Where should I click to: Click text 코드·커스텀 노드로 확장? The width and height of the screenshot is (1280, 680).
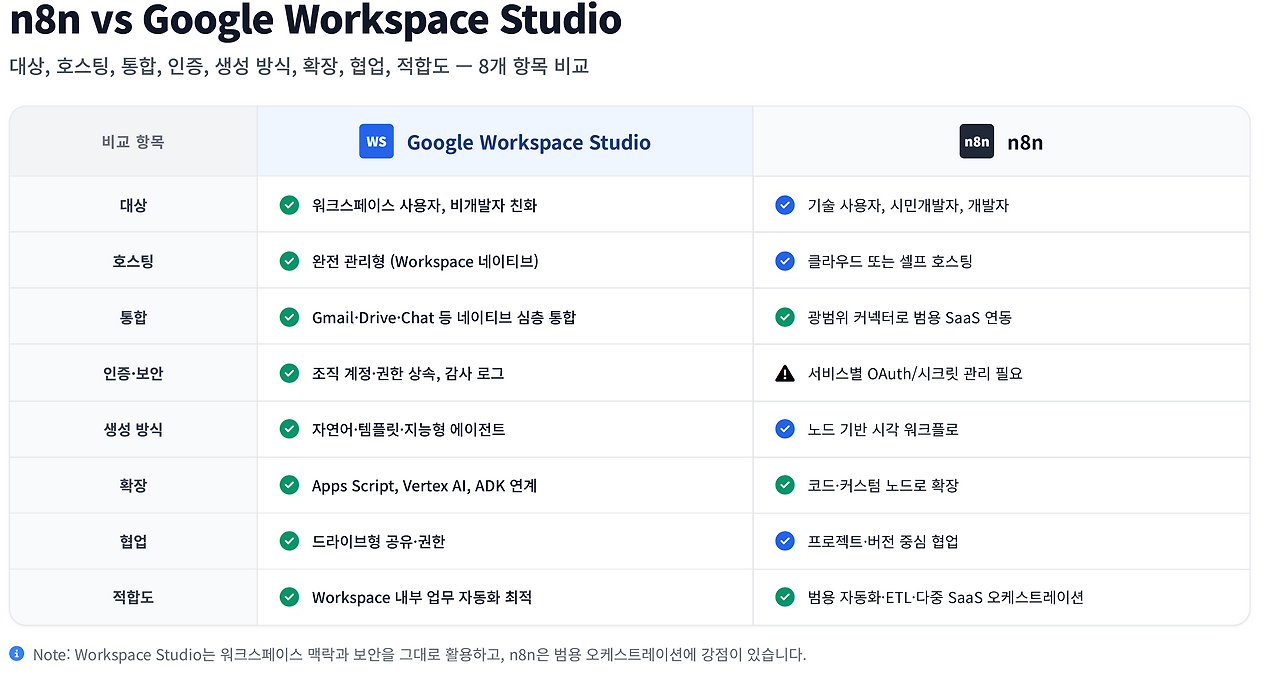(x=883, y=485)
